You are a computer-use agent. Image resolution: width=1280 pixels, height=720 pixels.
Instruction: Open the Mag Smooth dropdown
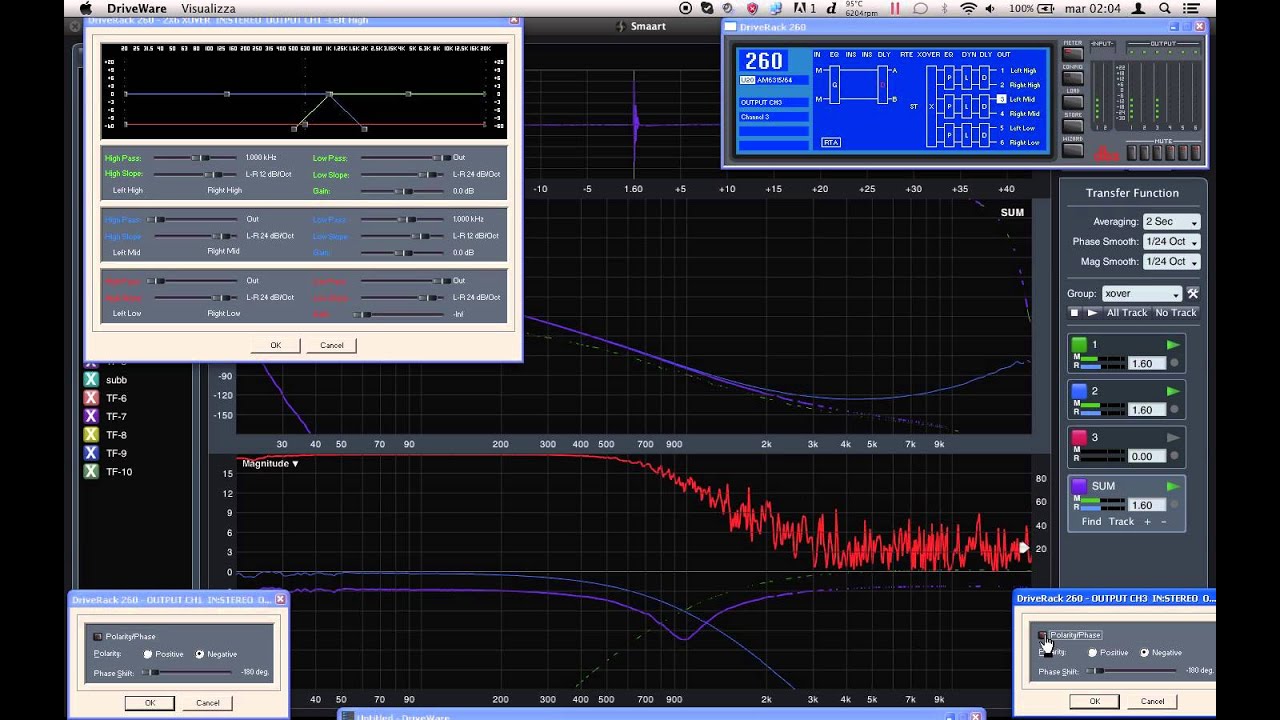tap(1171, 262)
